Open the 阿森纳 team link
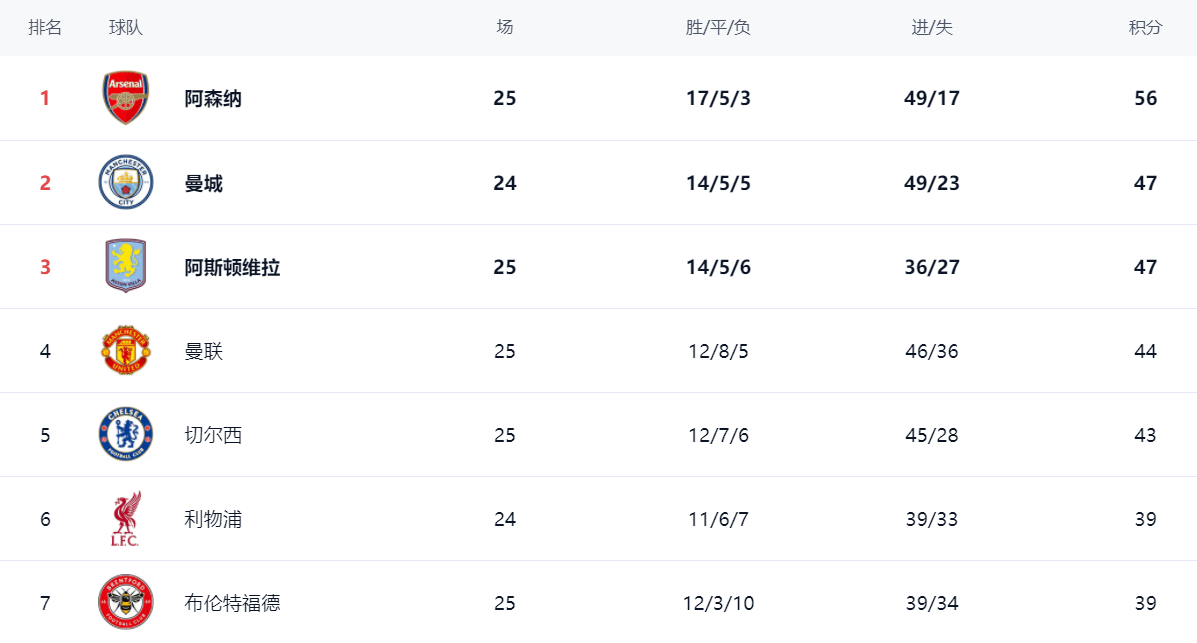Screen dimensions: 1197x643 tap(213, 99)
